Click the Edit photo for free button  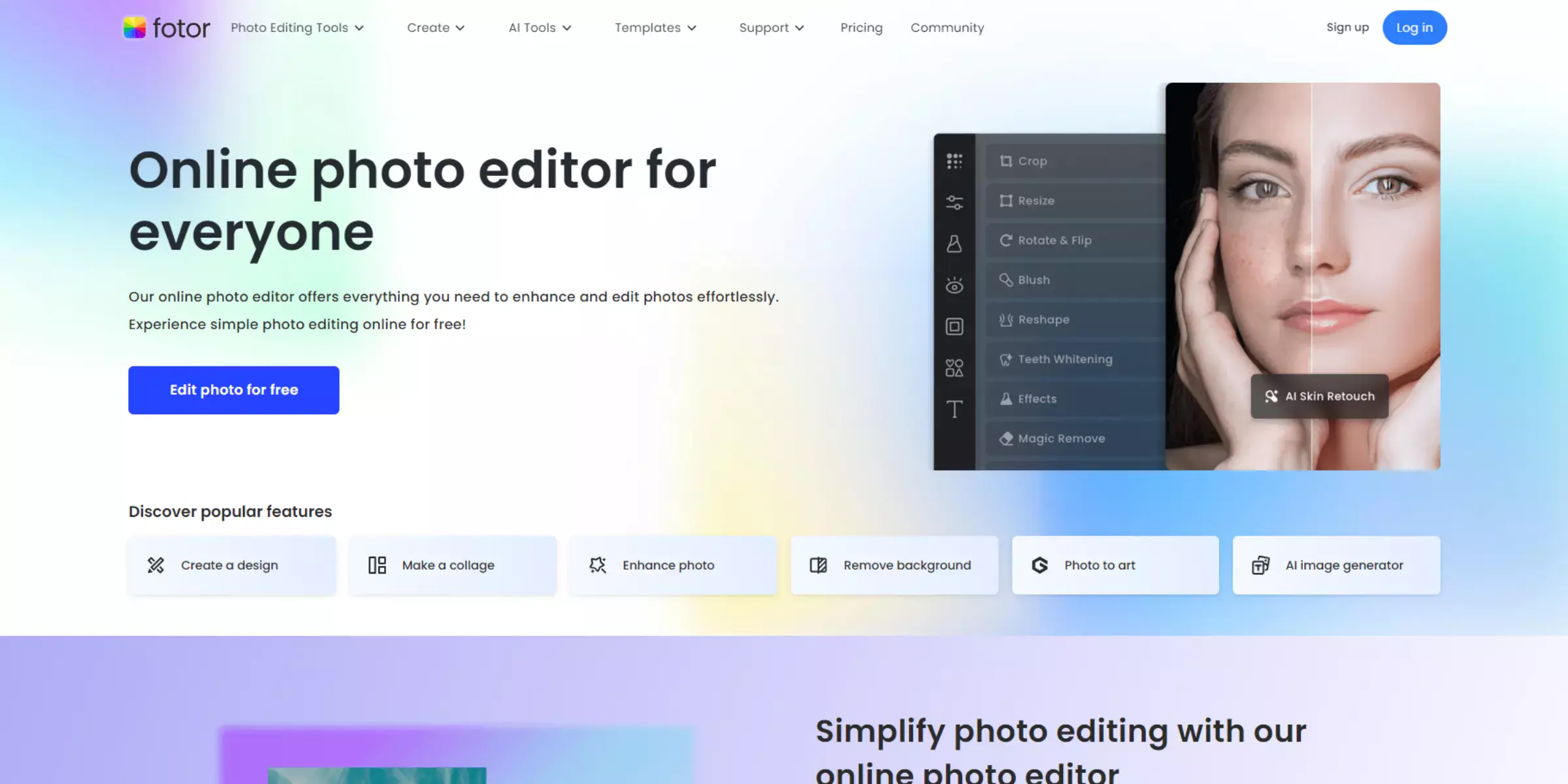click(234, 390)
